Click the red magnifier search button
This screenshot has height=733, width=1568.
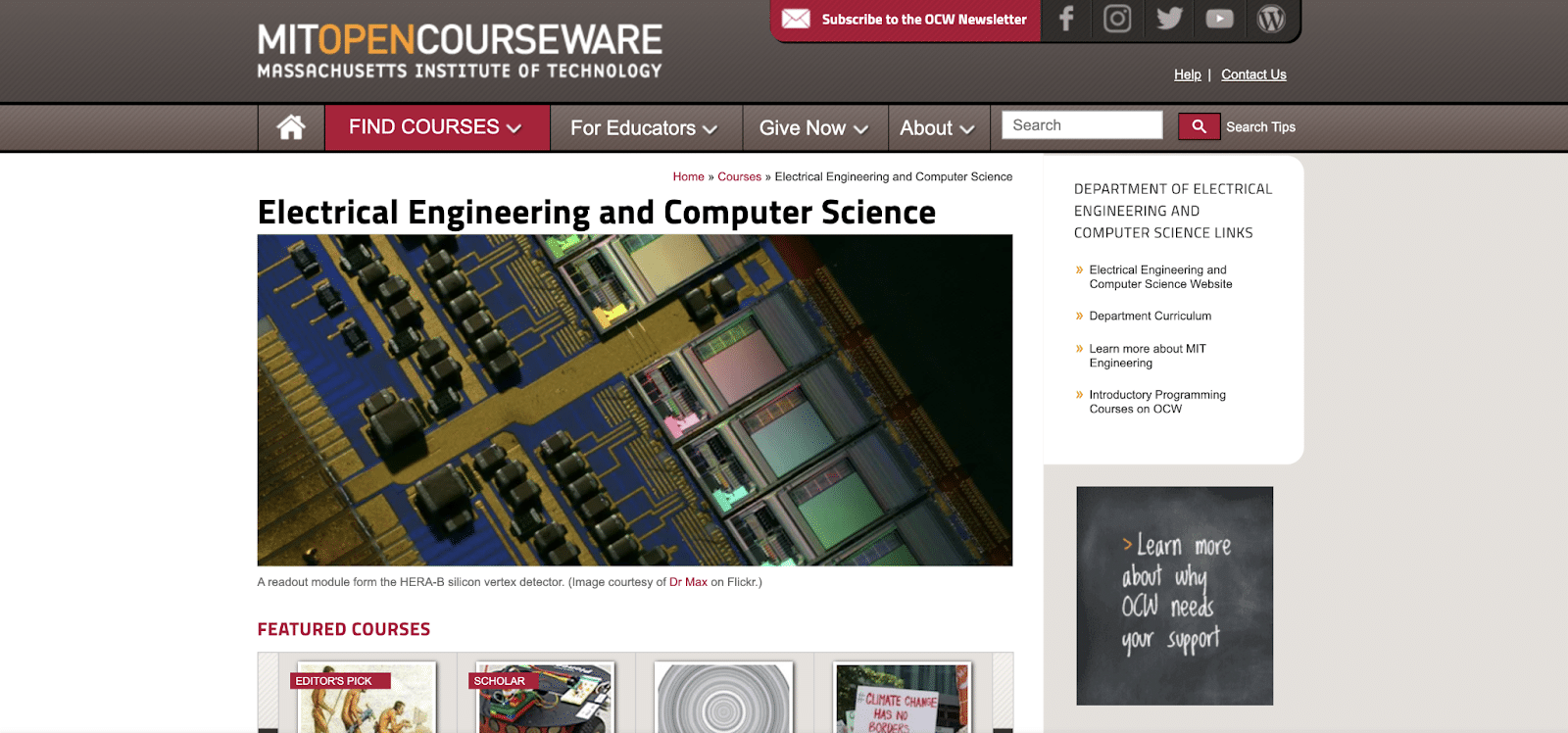point(1199,126)
